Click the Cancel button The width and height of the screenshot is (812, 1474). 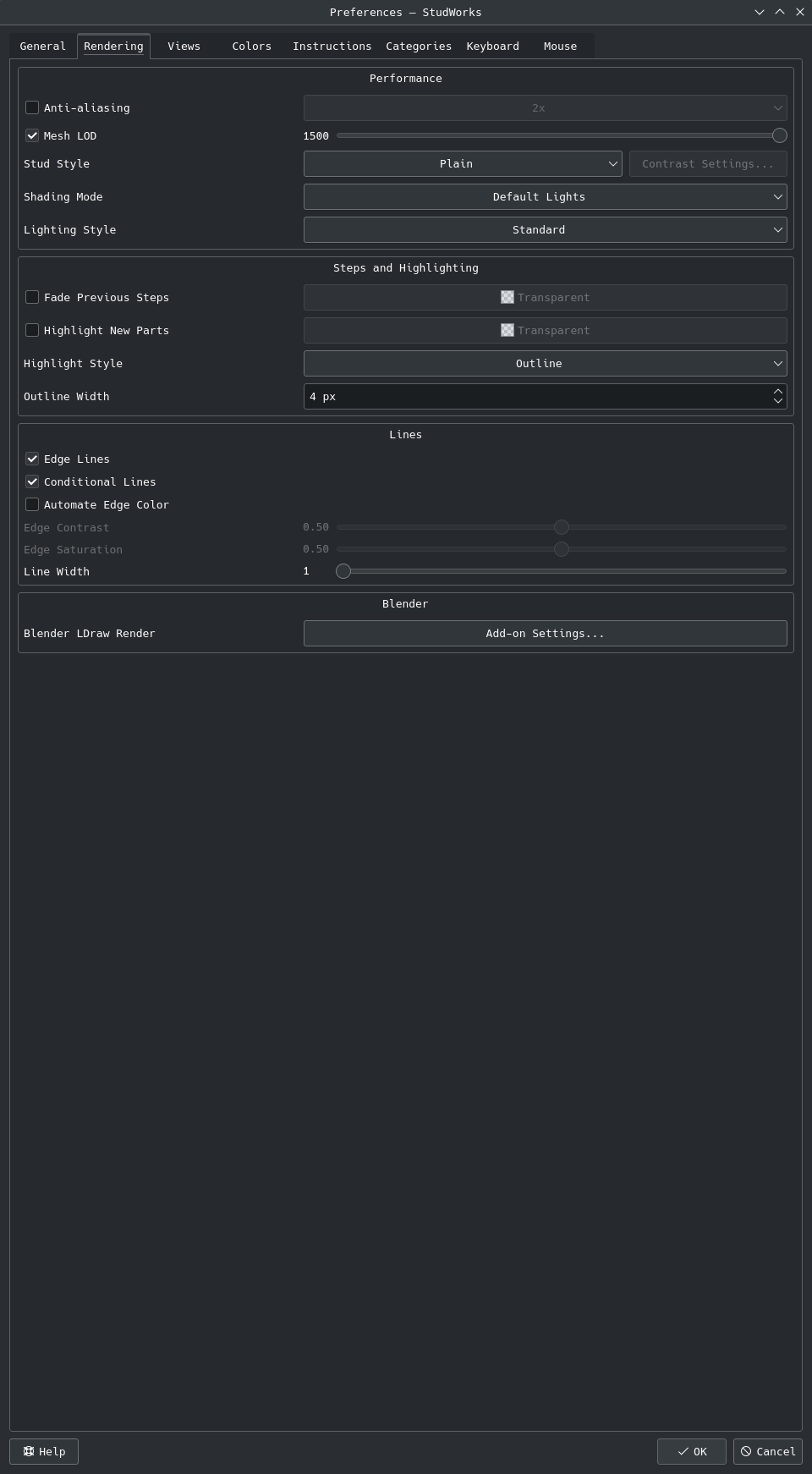click(767, 1451)
